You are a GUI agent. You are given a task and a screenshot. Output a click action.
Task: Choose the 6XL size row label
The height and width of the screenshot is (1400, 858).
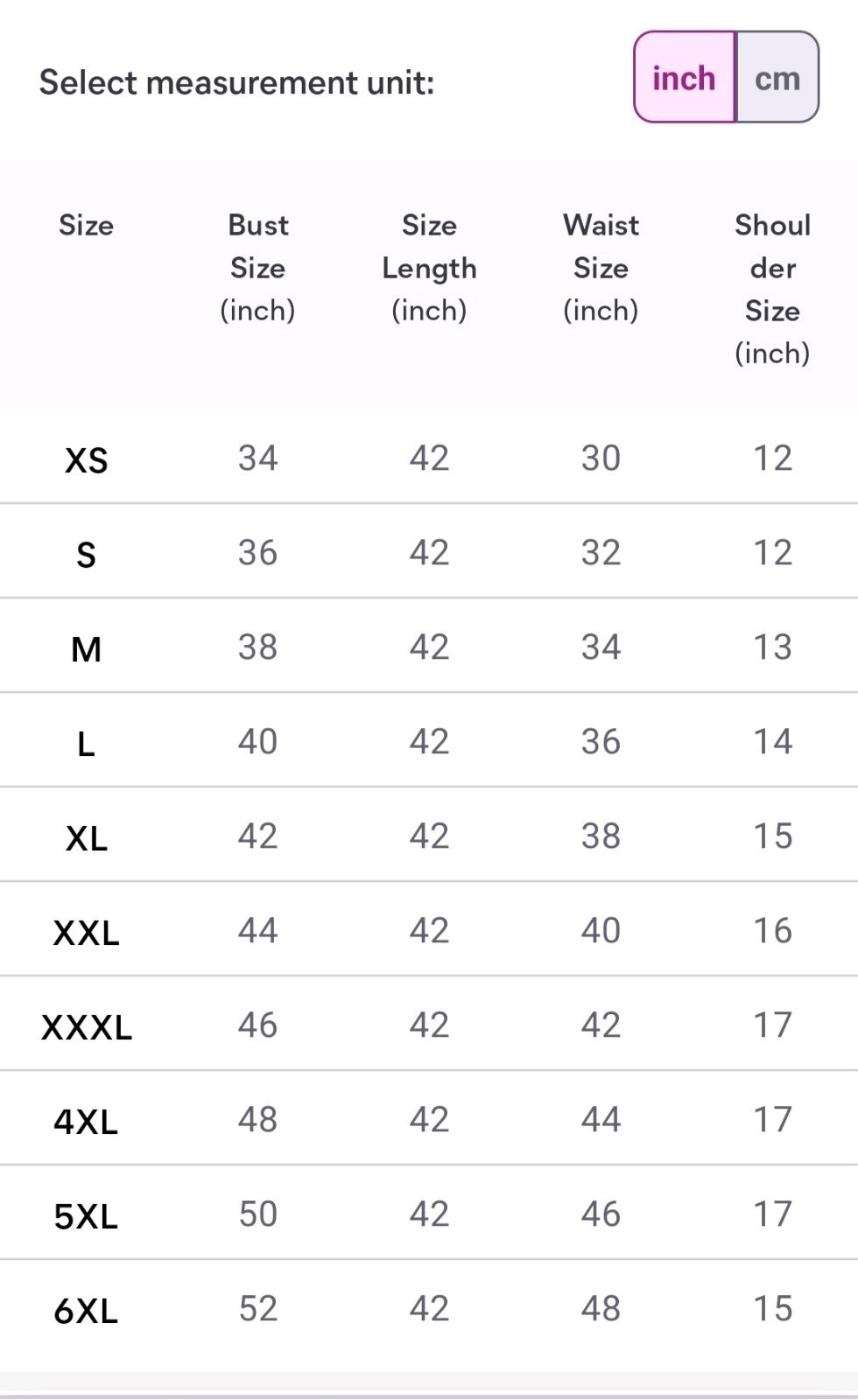click(x=86, y=1310)
